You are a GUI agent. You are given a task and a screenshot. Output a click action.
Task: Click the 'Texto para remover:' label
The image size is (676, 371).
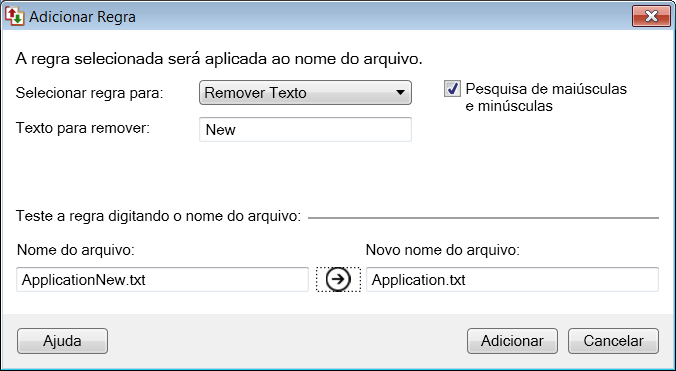[x=83, y=128]
